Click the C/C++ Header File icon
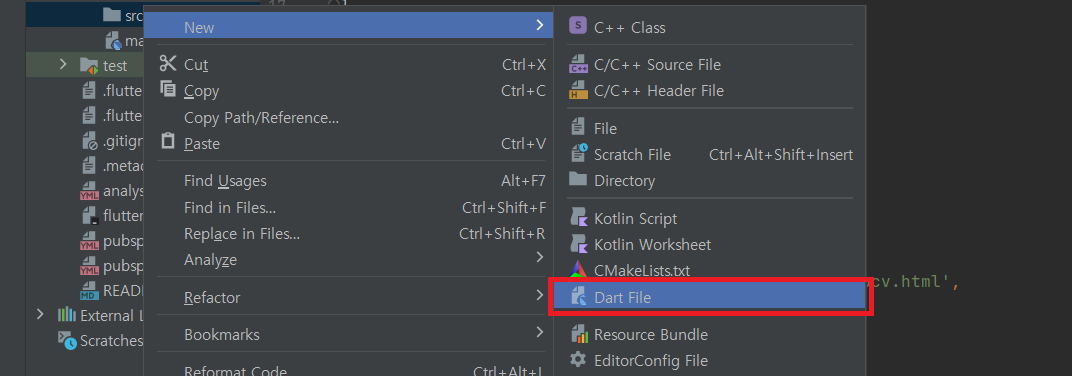 578,91
